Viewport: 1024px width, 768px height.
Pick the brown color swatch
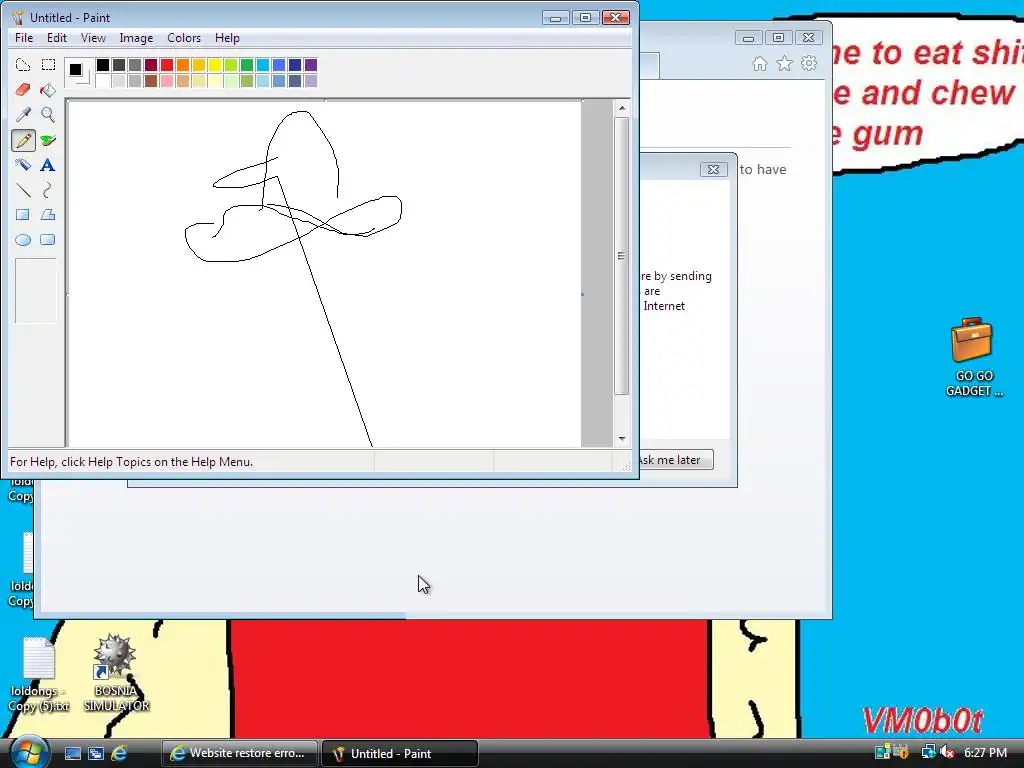(x=151, y=81)
